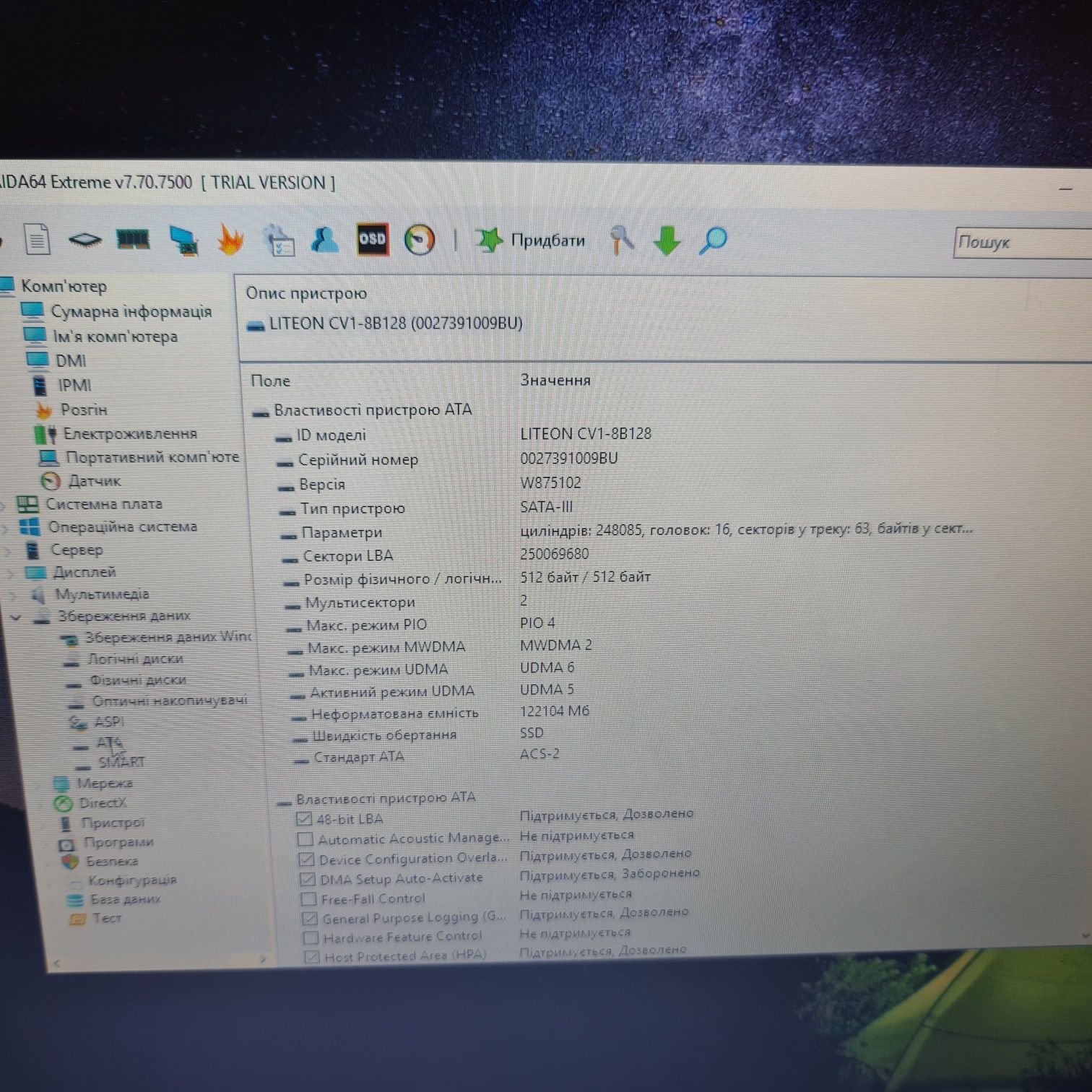Click the green download update arrow
The height and width of the screenshot is (1092, 1092).
[667, 240]
